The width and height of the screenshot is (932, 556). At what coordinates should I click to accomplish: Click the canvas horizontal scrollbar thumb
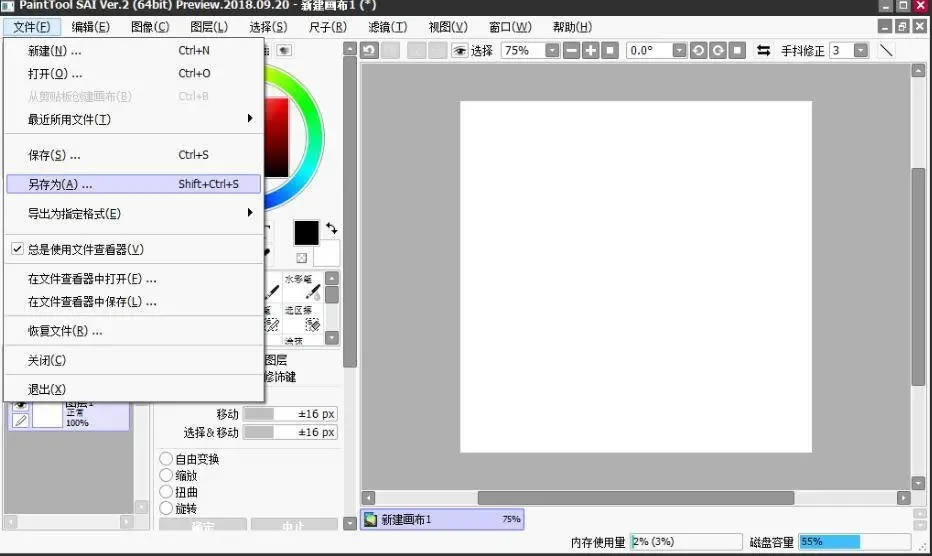[635, 498]
